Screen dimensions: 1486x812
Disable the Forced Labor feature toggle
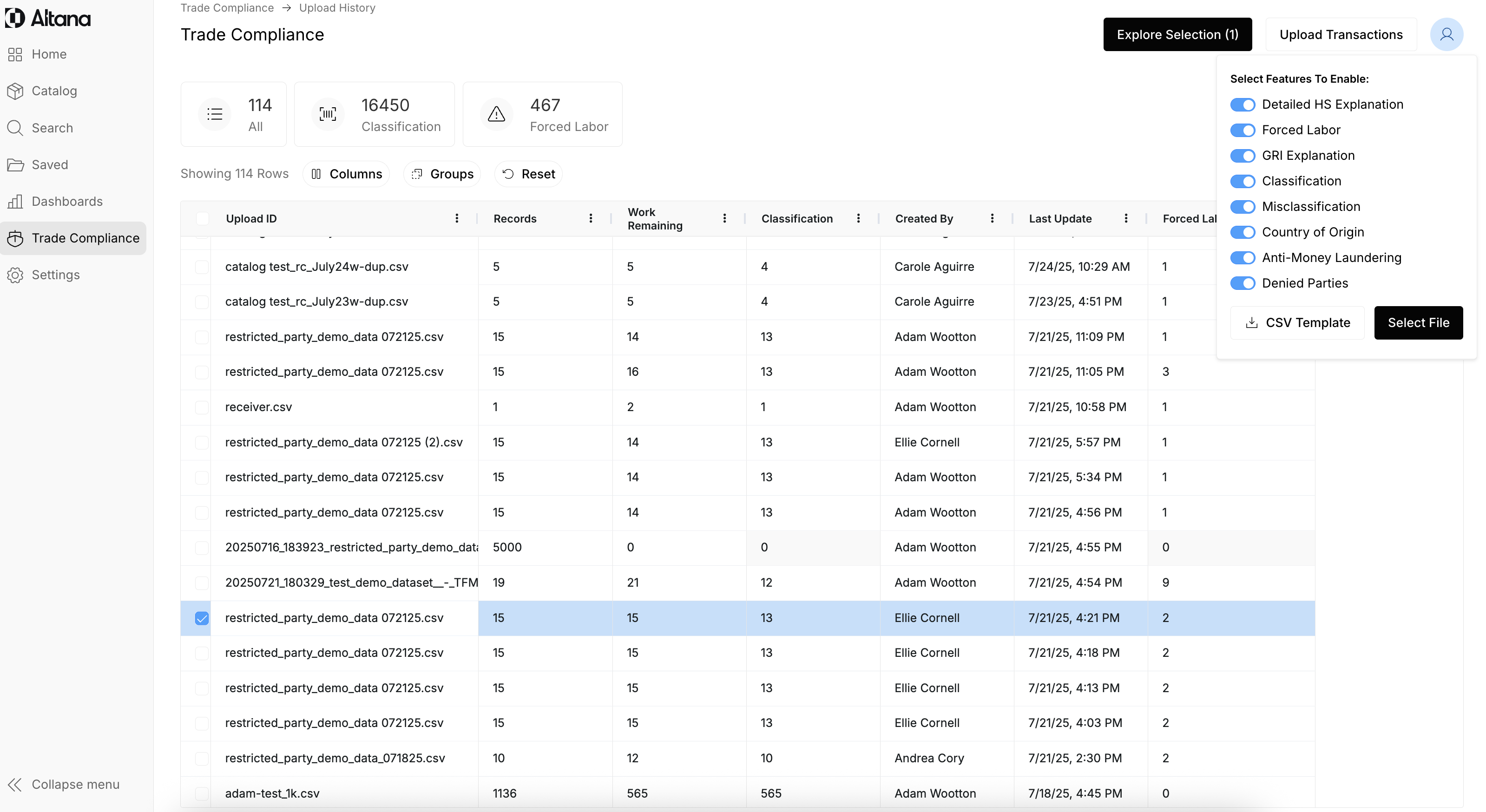click(1242, 131)
